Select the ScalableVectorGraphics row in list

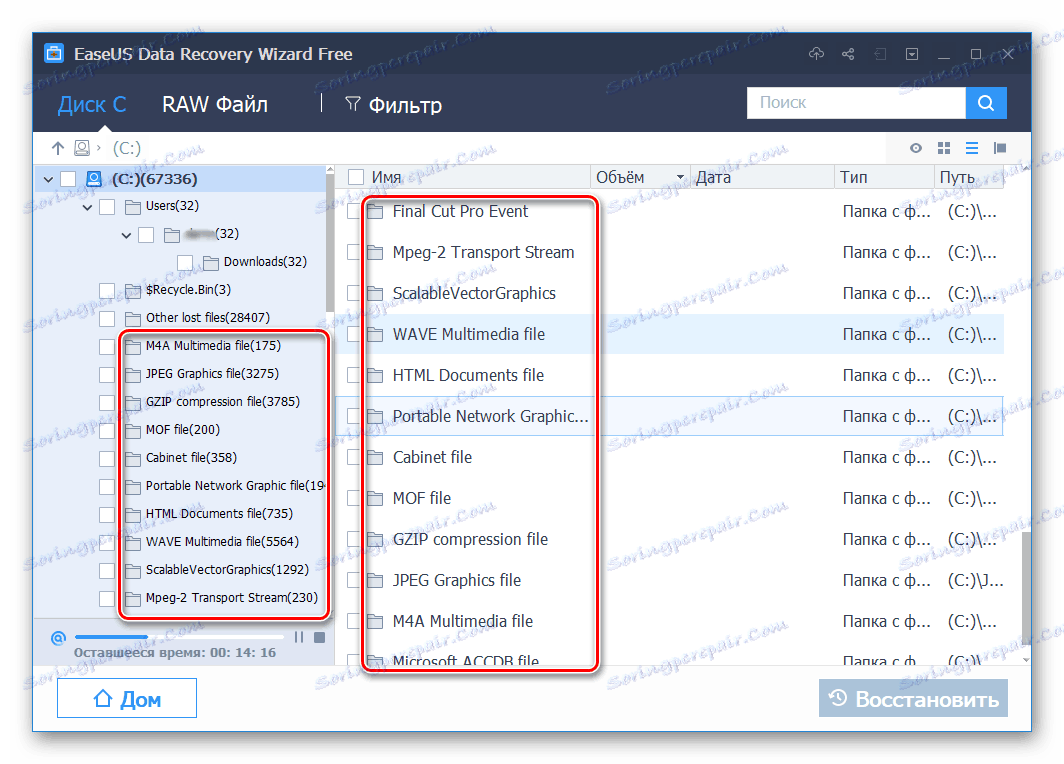670,294
